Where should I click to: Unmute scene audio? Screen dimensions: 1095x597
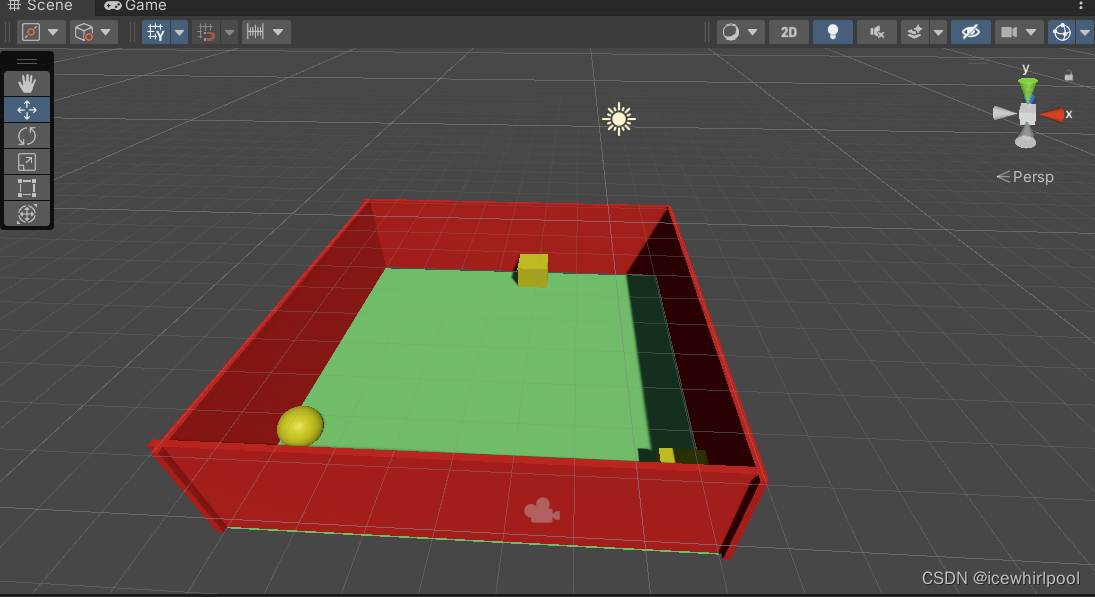(876, 31)
